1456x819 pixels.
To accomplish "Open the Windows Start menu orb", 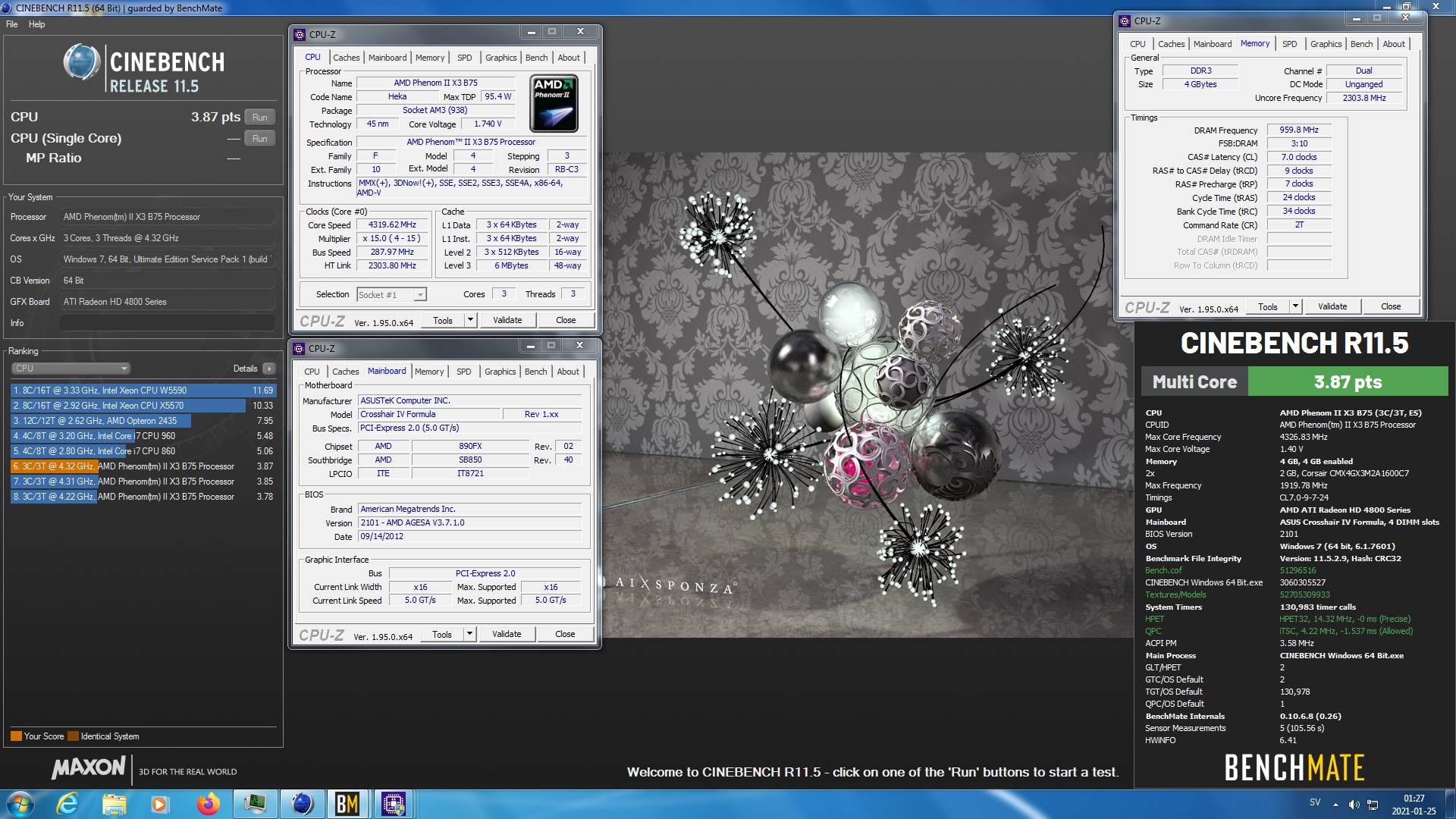I will pos(20,804).
